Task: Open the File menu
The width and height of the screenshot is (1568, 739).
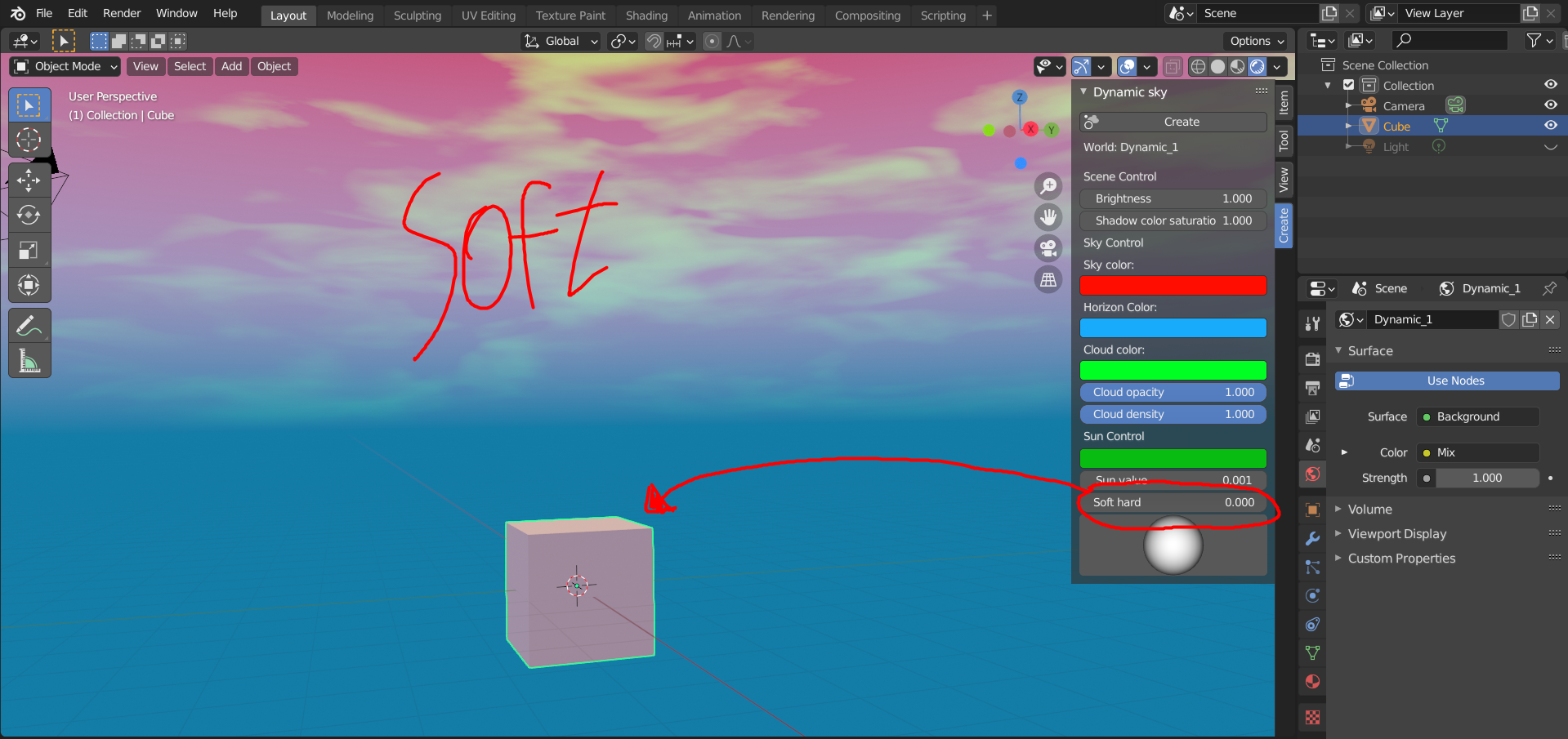Action: tap(44, 13)
